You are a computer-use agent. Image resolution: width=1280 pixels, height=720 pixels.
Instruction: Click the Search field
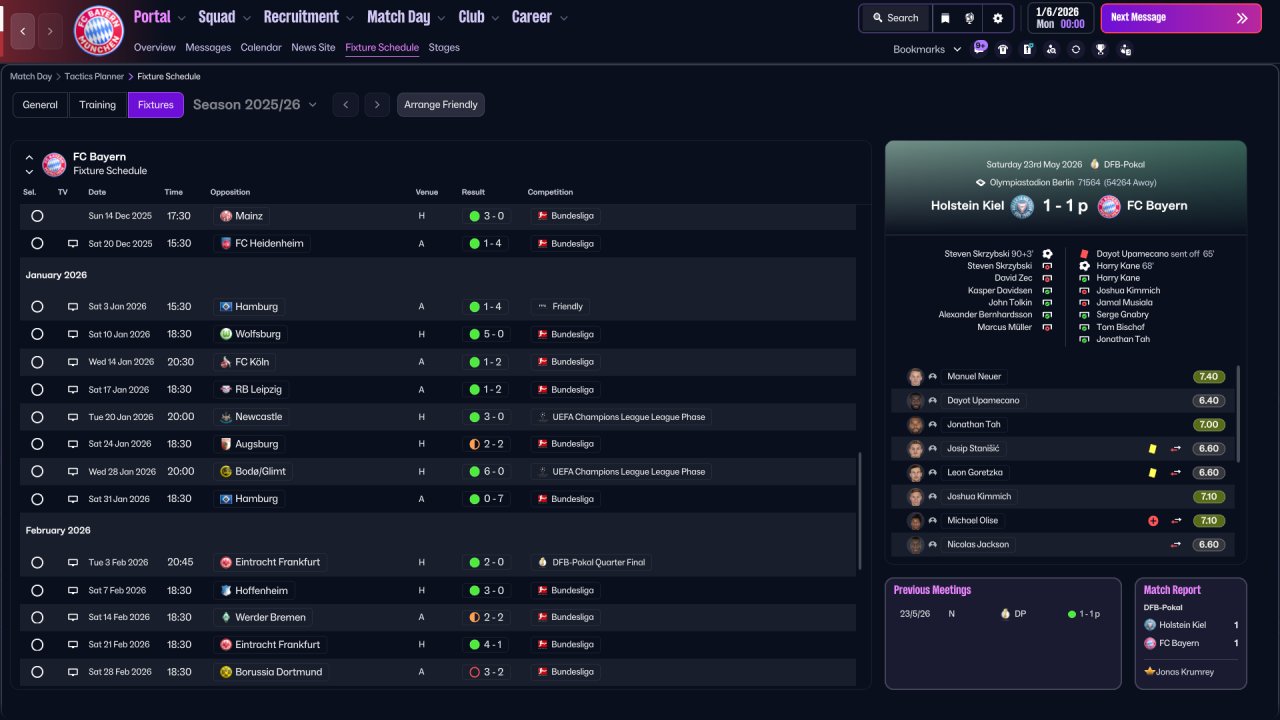tap(894, 18)
